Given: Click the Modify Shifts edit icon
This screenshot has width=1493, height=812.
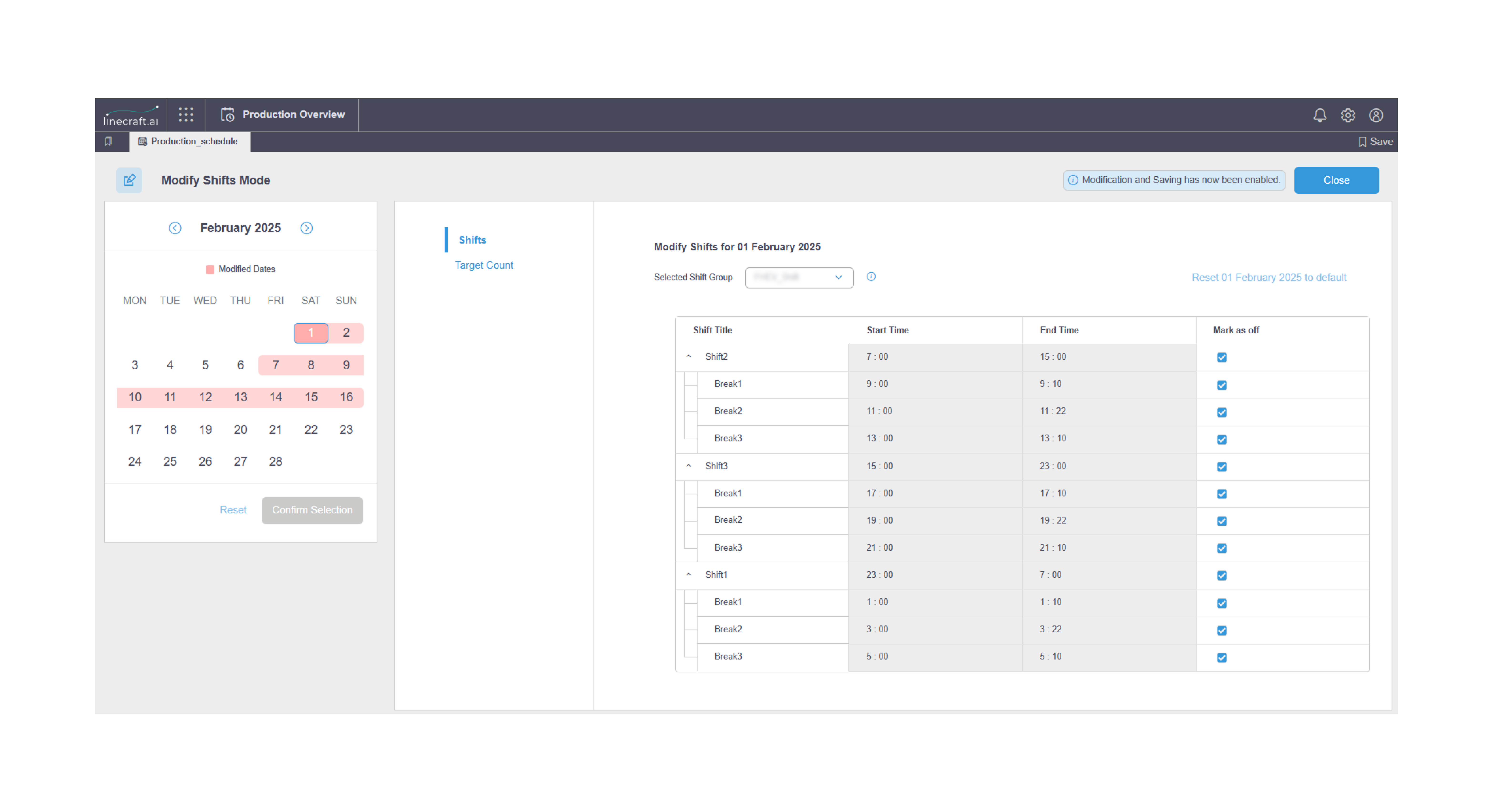Looking at the screenshot, I should 129,180.
